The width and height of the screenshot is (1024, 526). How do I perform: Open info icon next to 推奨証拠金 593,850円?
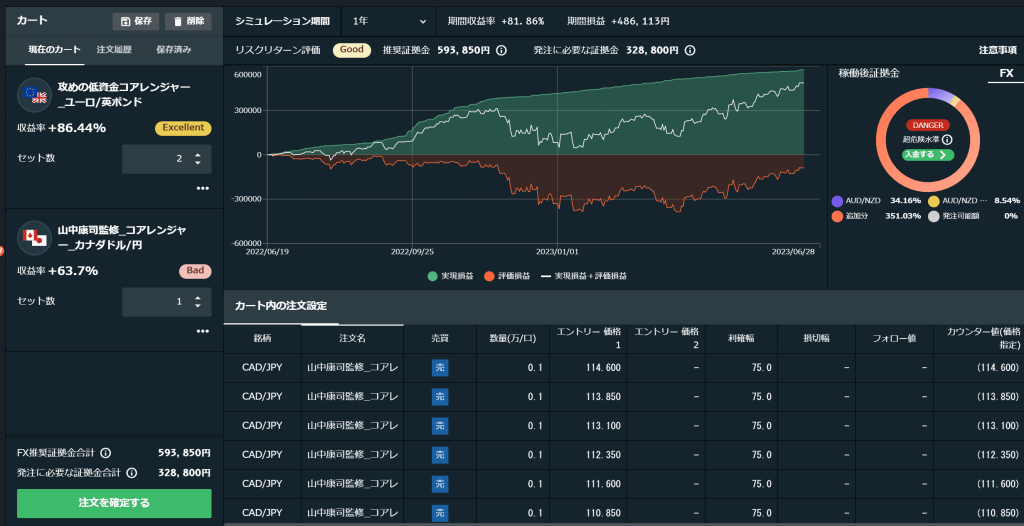point(501,50)
